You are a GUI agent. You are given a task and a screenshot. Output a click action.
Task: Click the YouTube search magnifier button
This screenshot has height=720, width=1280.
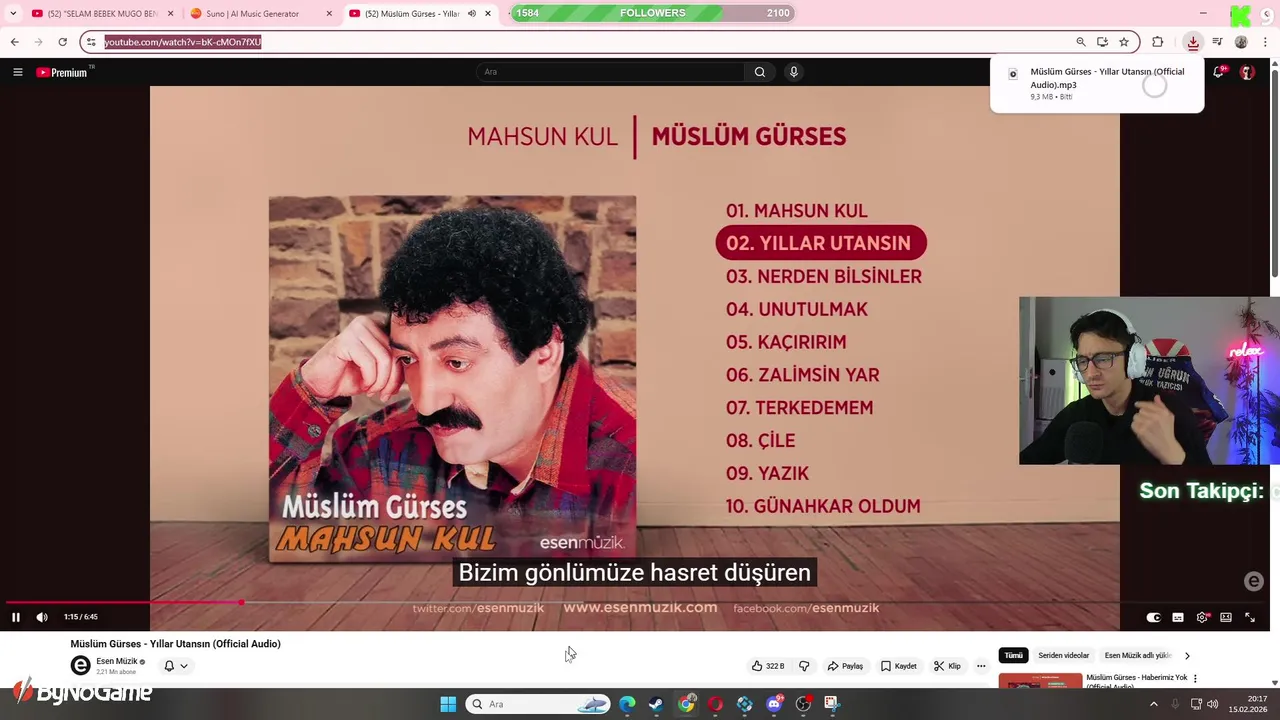pos(760,72)
